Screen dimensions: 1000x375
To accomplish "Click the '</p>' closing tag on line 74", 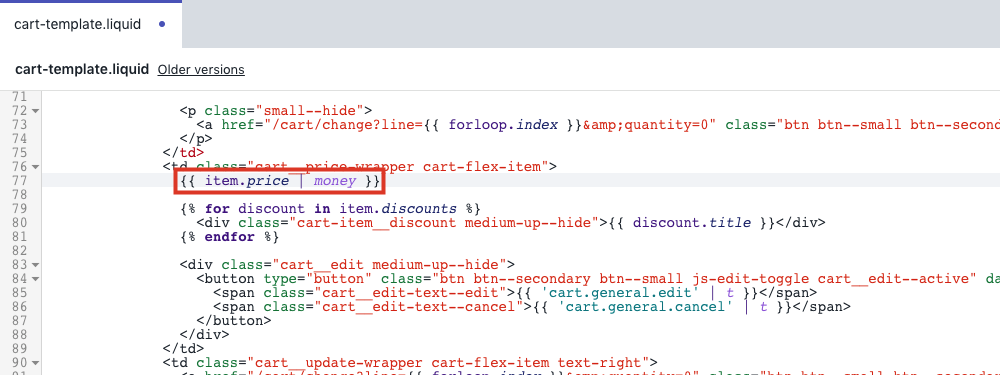I will (x=196, y=139).
